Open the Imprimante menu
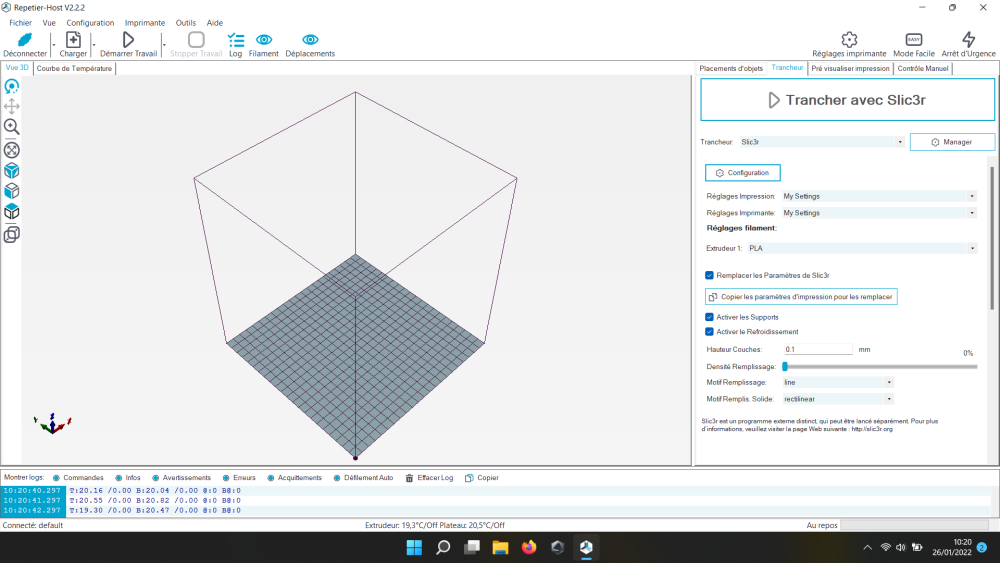The image size is (1000, 563). 145,23
